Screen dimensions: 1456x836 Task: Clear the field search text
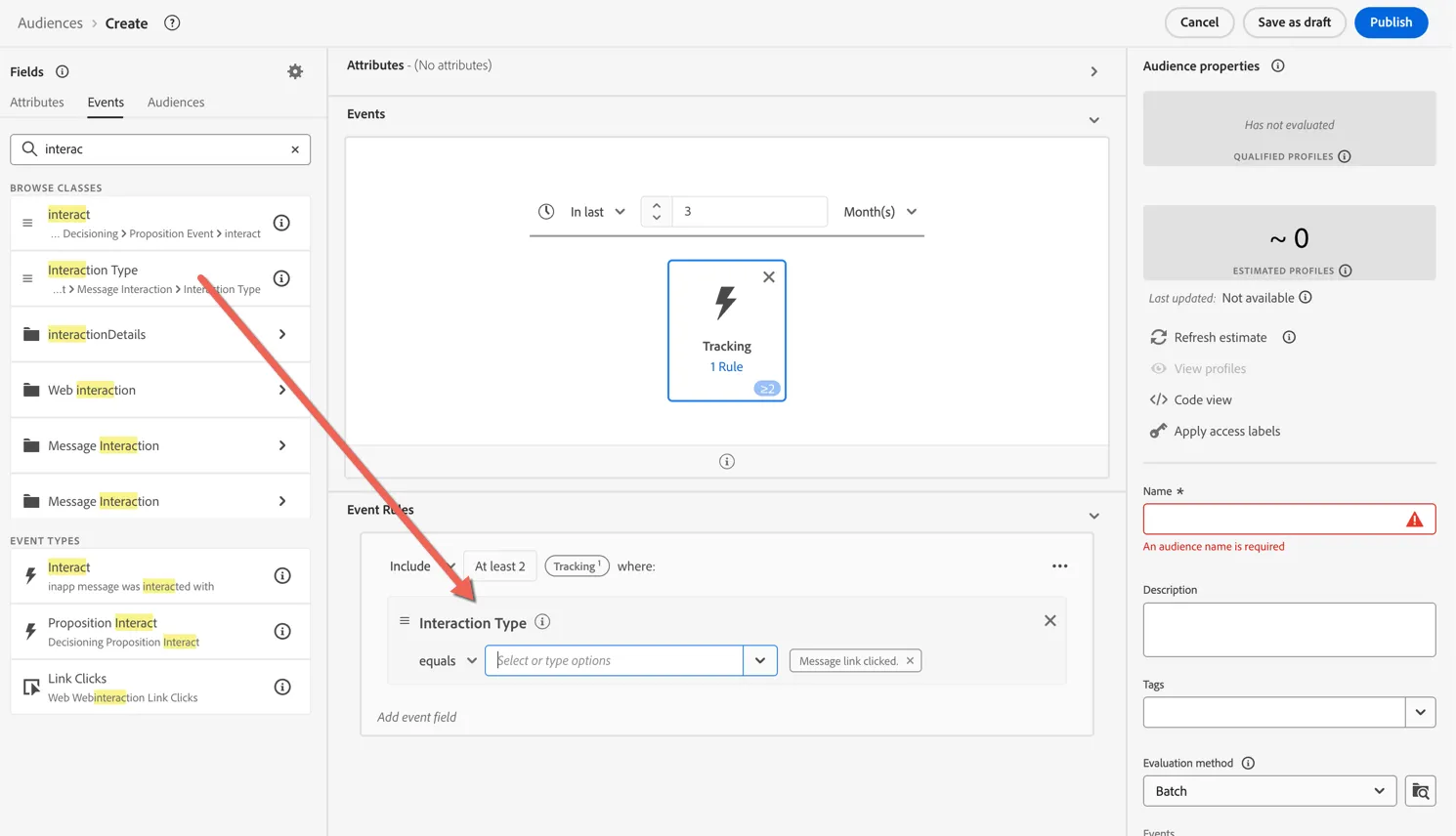[295, 149]
